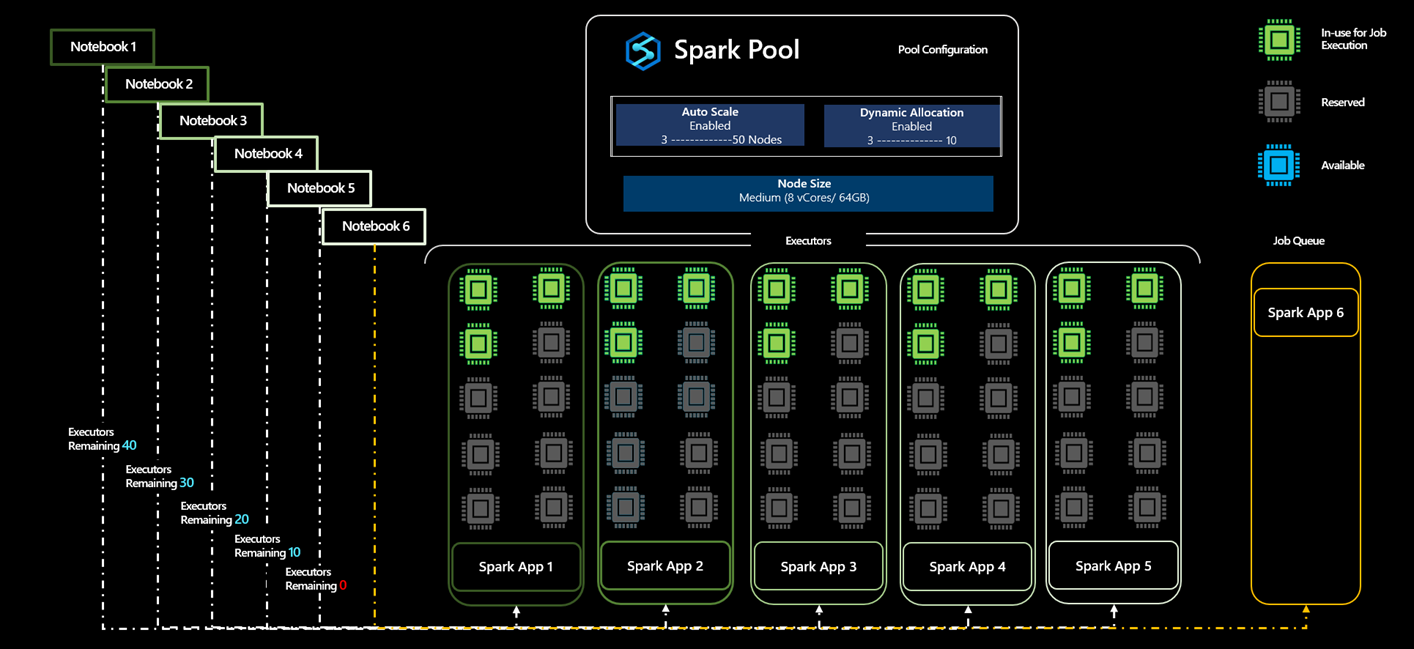Click a green executor chip in Spark App 1
Screen dimensions: 1414x649
pyautogui.click(x=477, y=289)
